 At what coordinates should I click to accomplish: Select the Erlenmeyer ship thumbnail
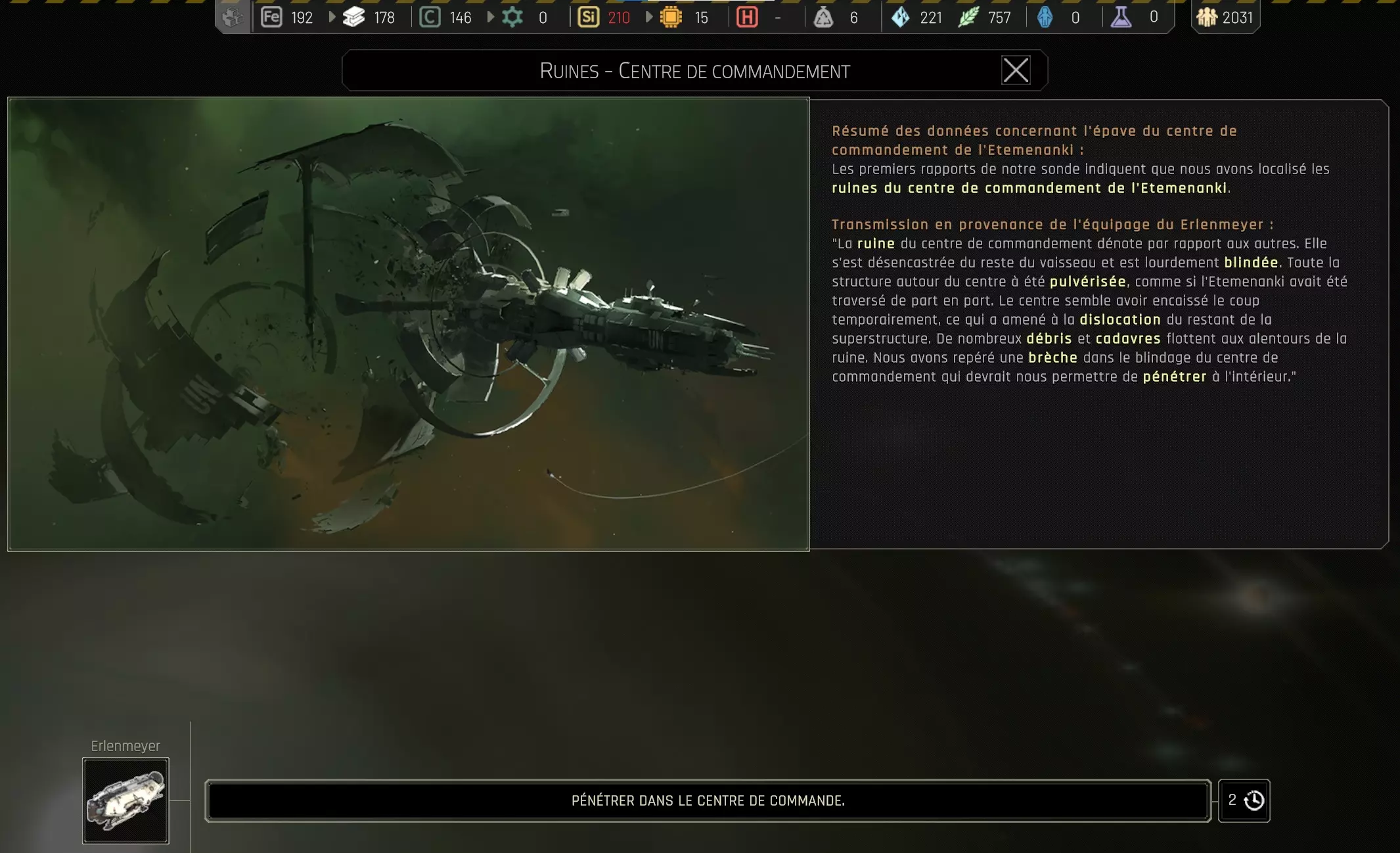point(125,800)
